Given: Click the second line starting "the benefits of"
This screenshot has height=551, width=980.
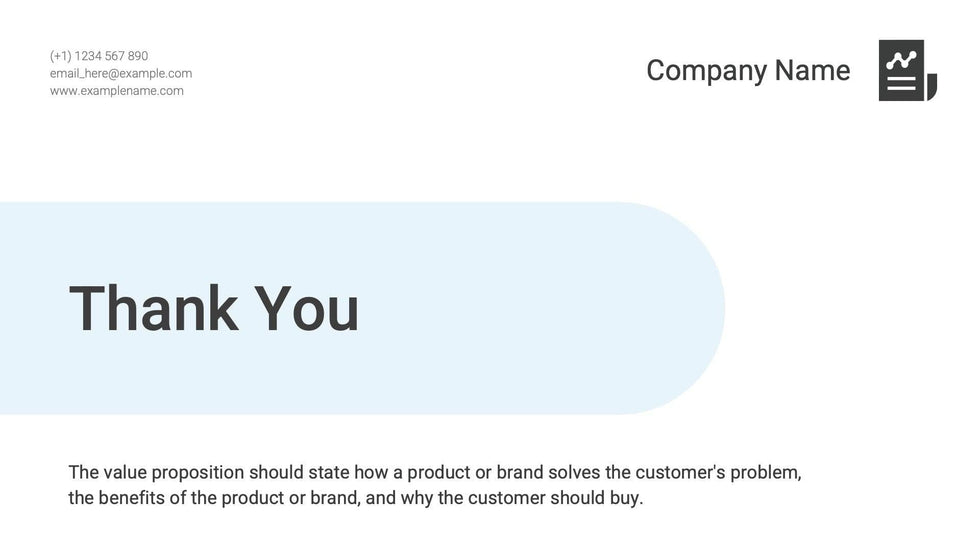Looking at the screenshot, I should (x=355, y=498).
